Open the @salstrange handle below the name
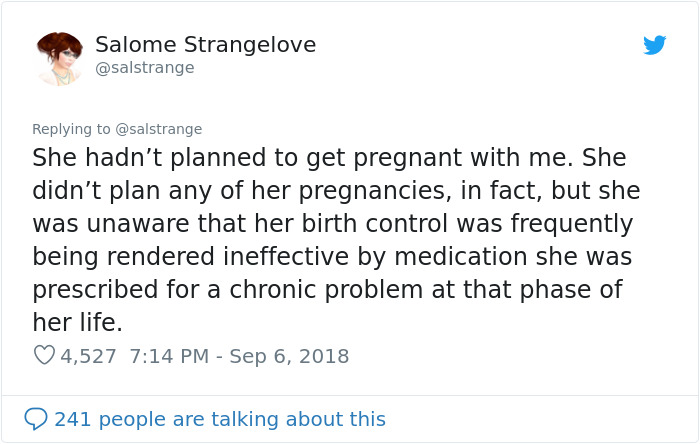The width and height of the screenshot is (700, 444). [x=144, y=68]
